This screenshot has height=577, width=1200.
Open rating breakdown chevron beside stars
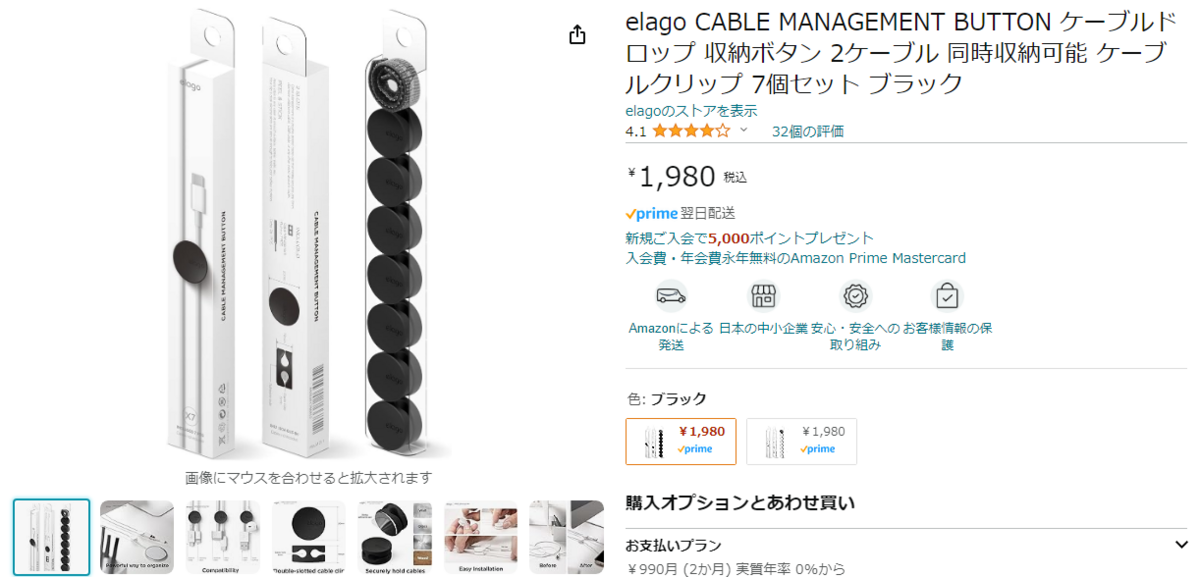(x=743, y=131)
